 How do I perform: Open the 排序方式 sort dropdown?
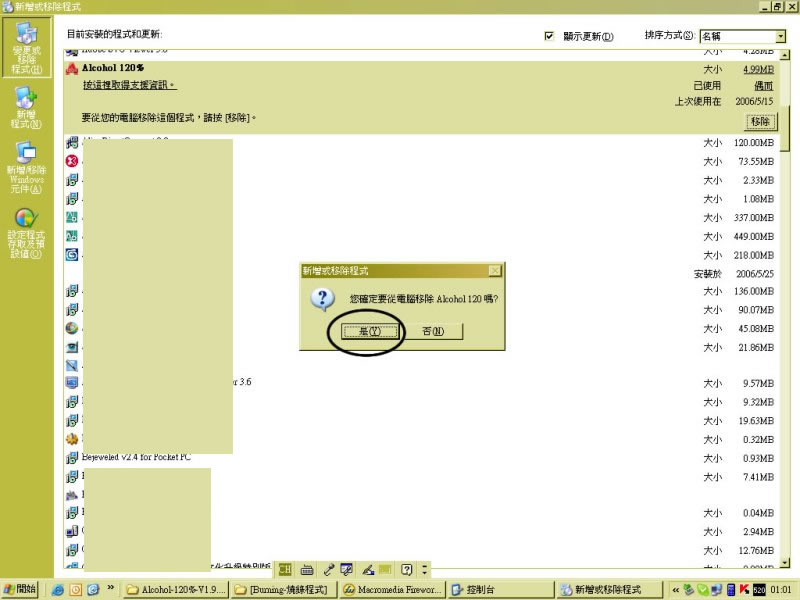pyautogui.click(x=781, y=36)
